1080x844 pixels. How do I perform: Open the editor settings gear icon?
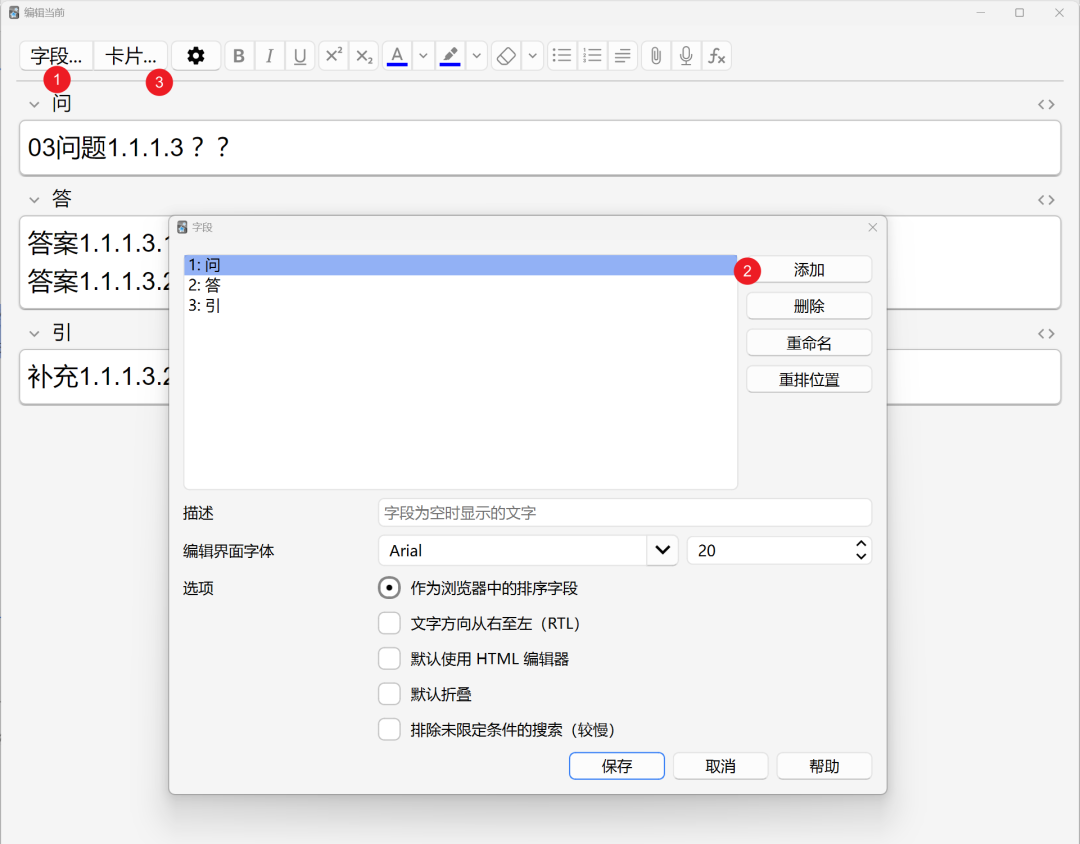coord(196,56)
